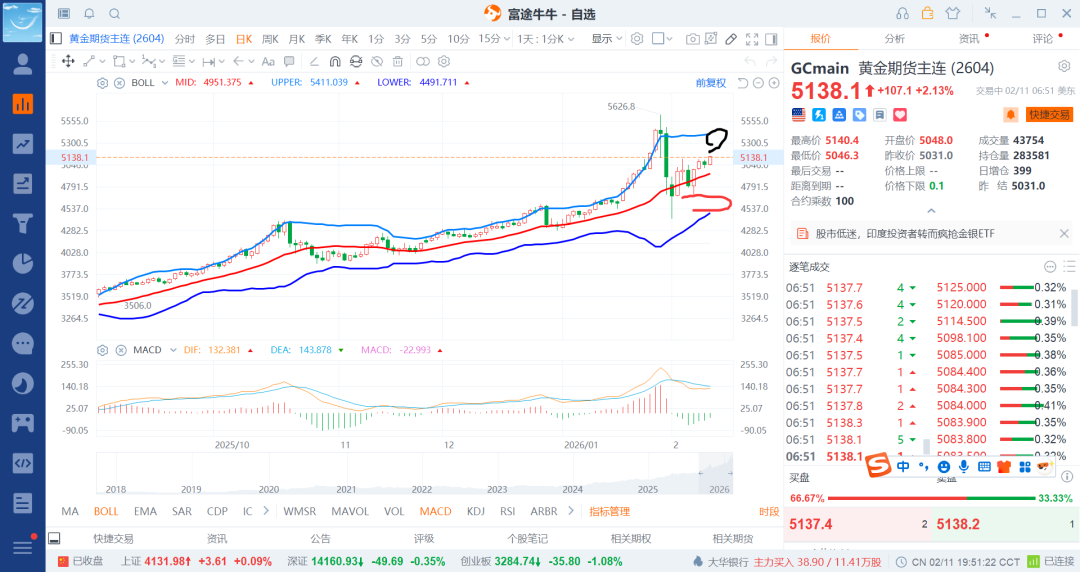Expand the line drawing tool dropdown arrow

(x=102, y=61)
